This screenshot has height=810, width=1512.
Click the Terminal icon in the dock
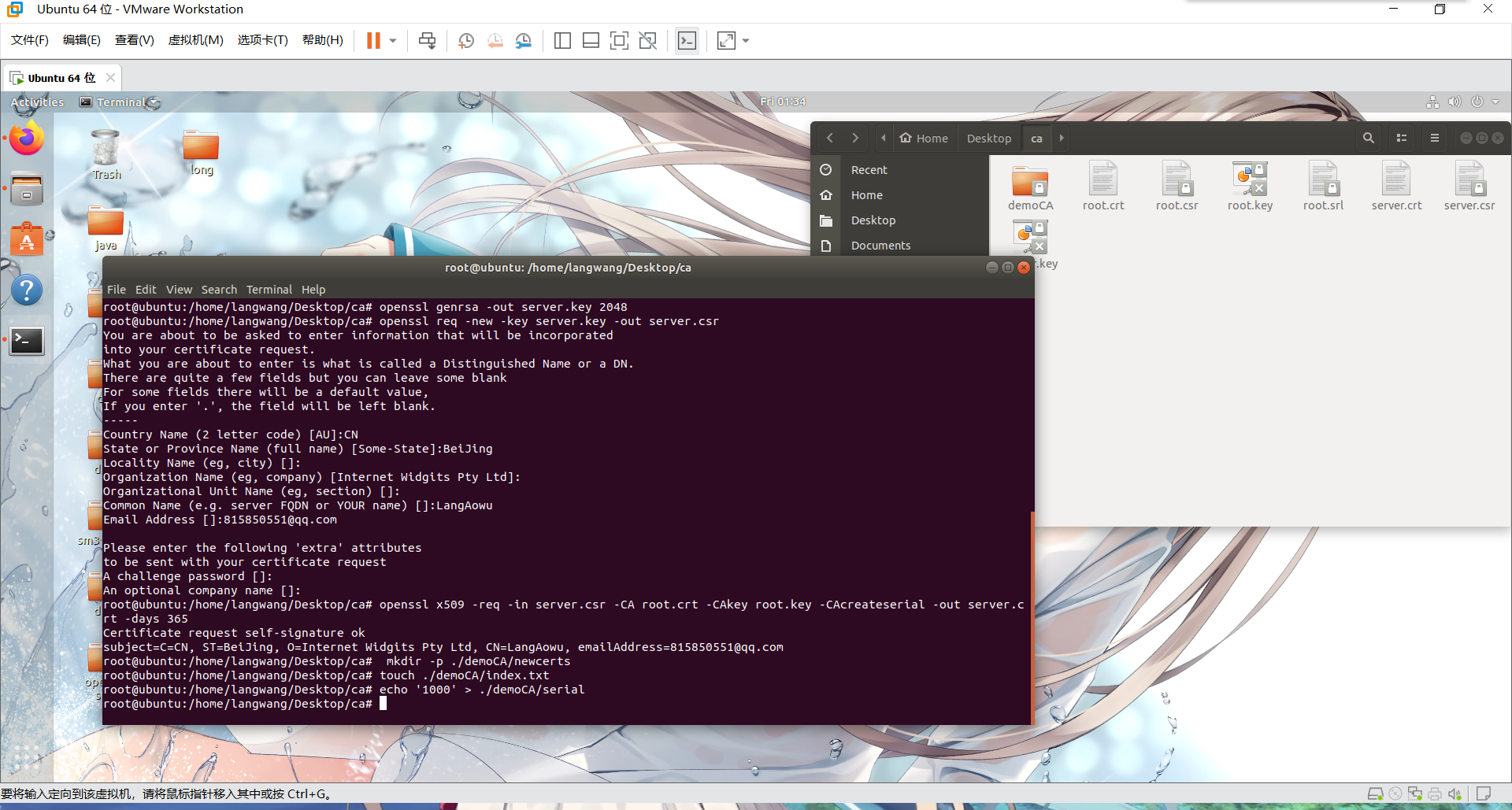27,341
